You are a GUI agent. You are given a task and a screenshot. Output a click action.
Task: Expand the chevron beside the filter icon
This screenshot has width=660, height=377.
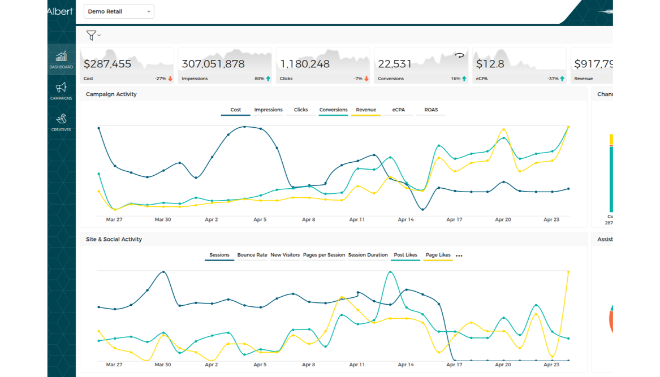pyautogui.click(x=99, y=35)
